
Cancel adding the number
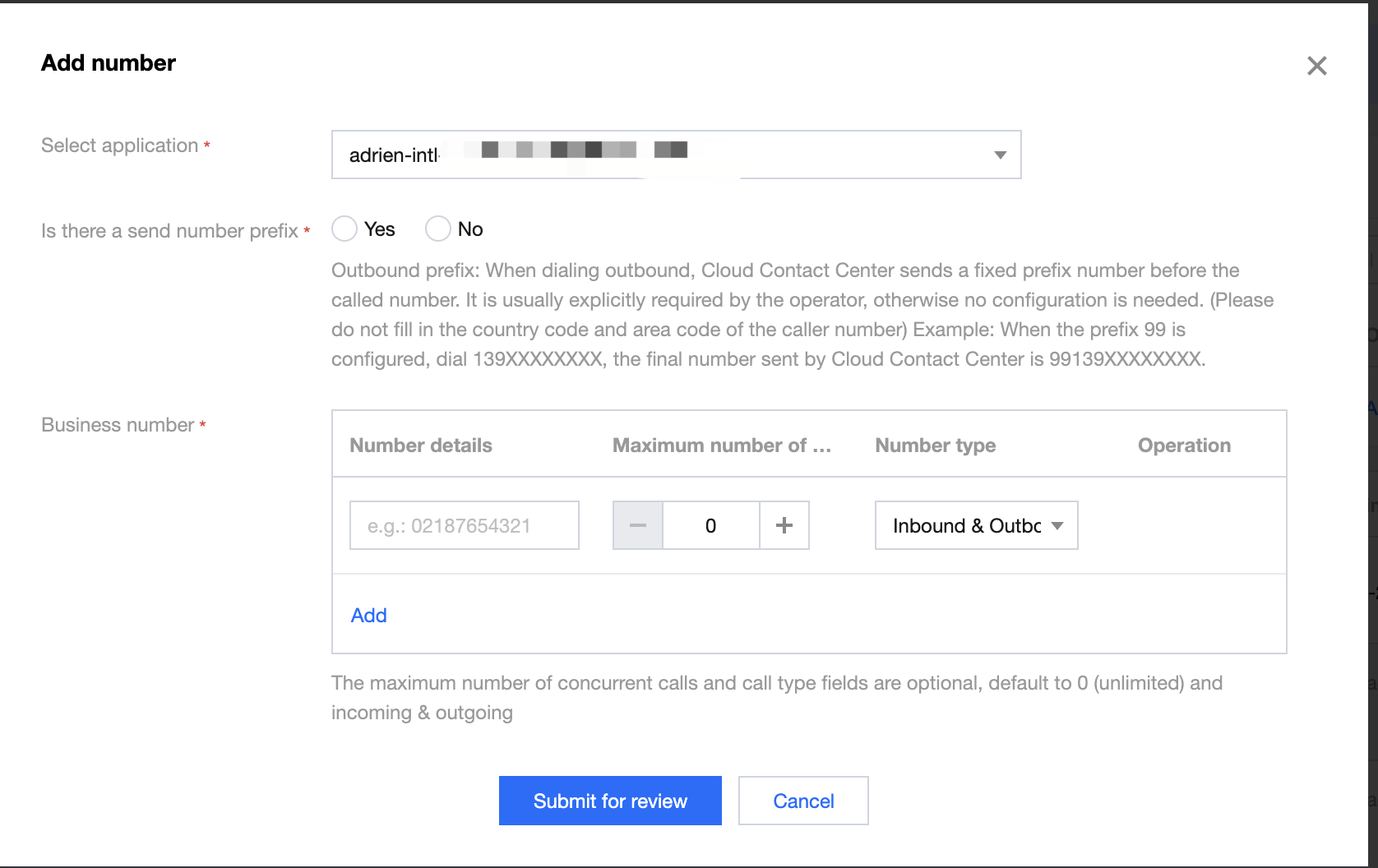tap(802, 801)
